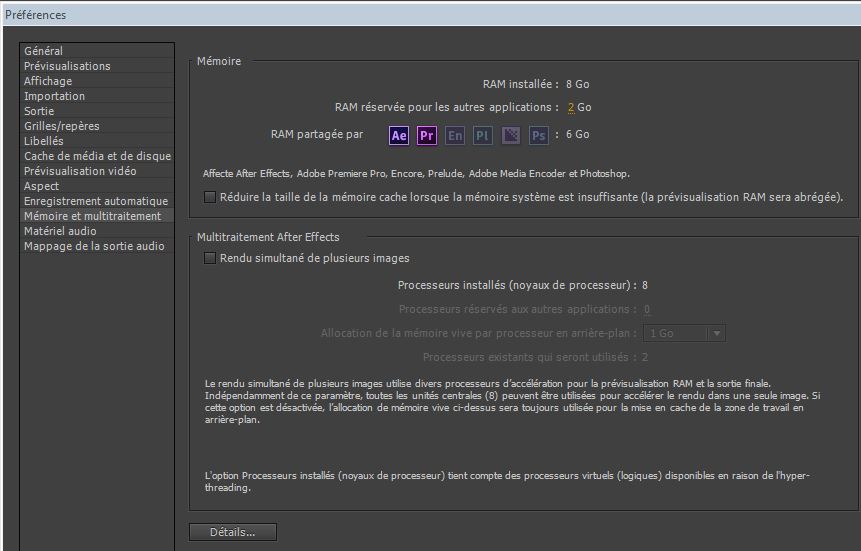
Task: Switch to "Matériel audio" preferences
Action: pyautogui.click(x=61, y=231)
